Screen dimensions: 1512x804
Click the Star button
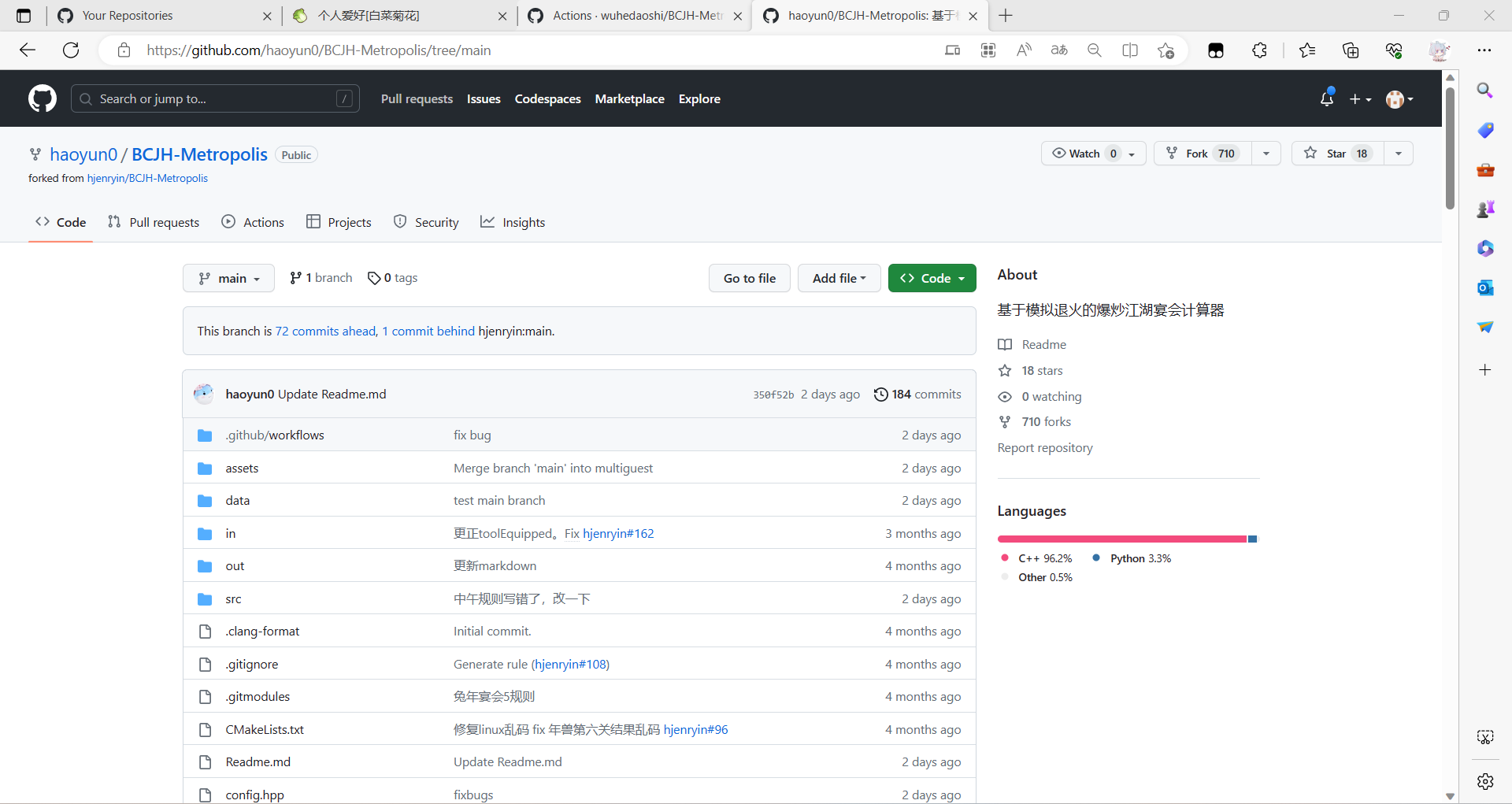[x=1338, y=154]
